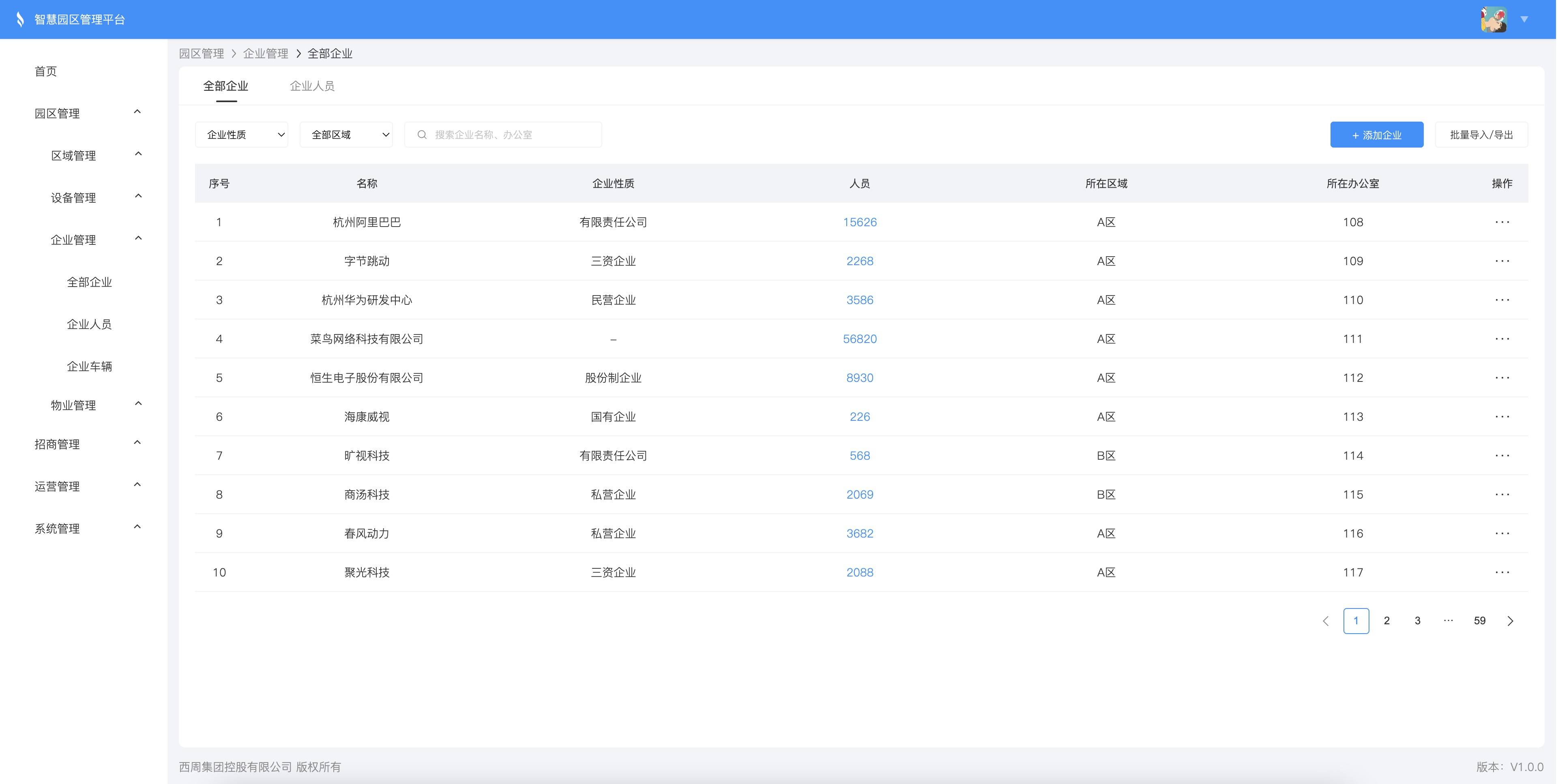Click the previous page arrow
Viewport: 1558px width, 784px height.
coord(1326,621)
